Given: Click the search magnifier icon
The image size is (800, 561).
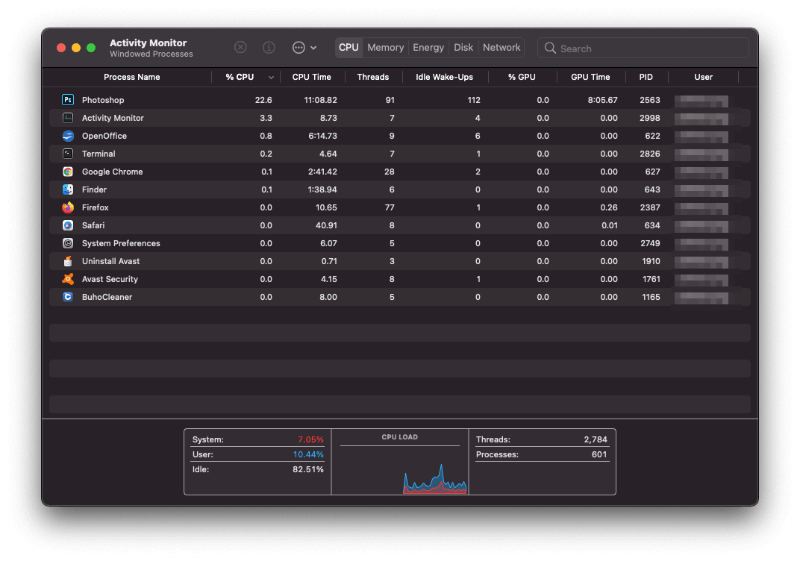Looking at the screenshot, I should (x=550, y=48).
